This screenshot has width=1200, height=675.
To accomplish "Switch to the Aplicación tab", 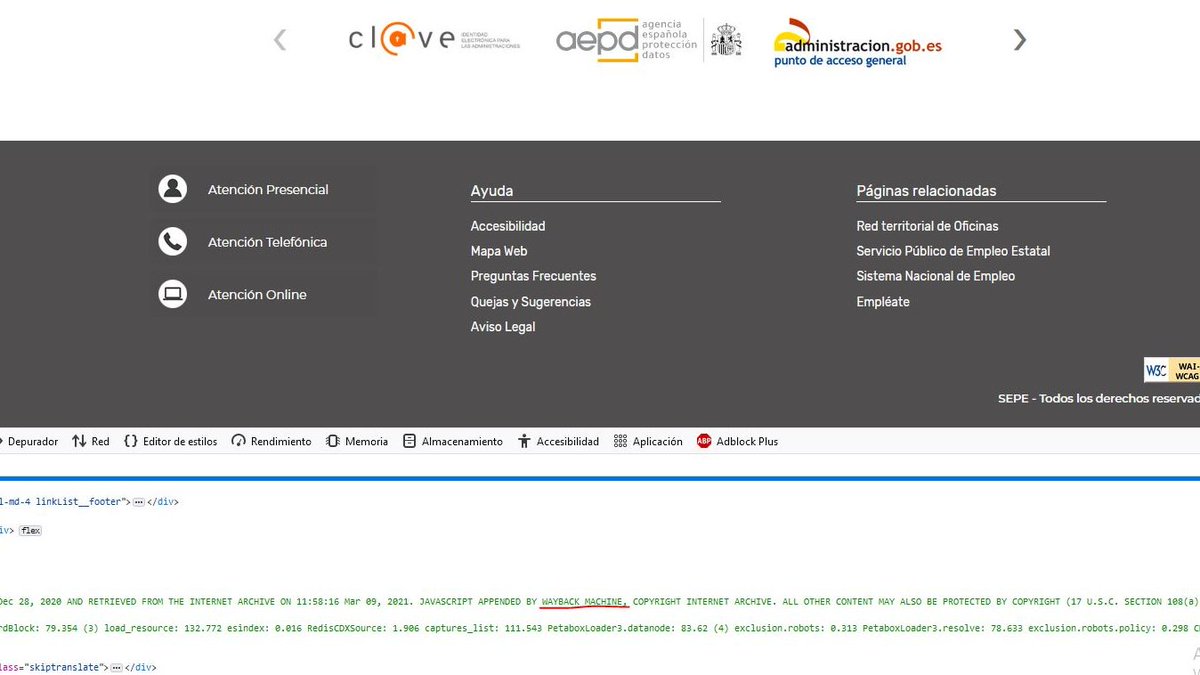I will (647, 441).
